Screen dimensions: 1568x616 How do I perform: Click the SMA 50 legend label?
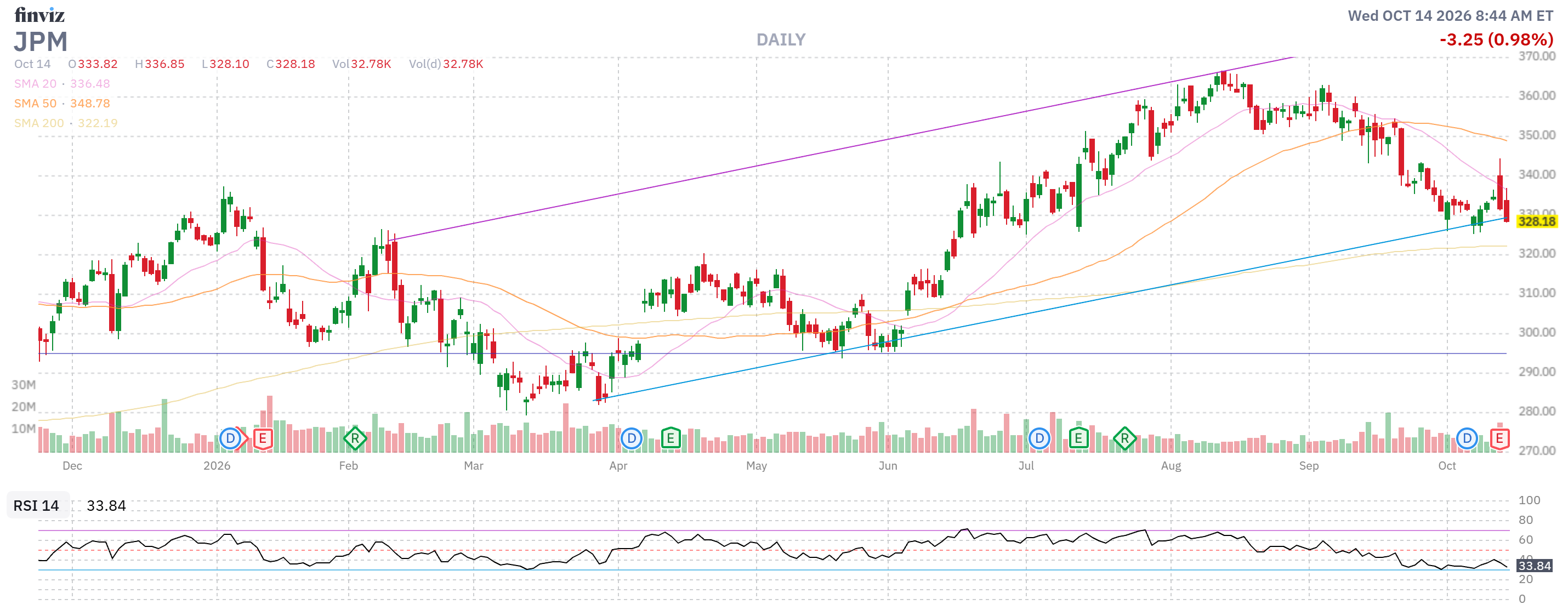[x=35, y=104]
